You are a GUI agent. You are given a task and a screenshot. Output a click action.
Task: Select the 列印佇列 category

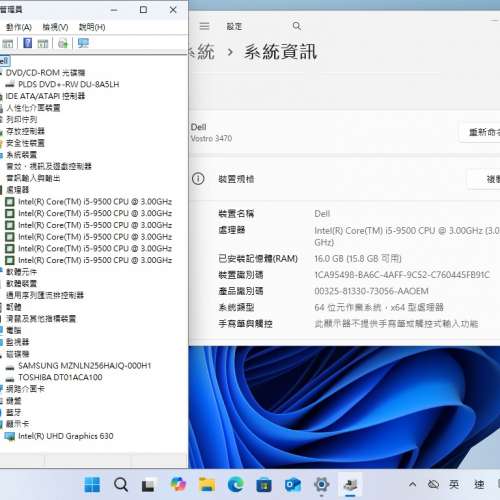click(x=21, y=120)
